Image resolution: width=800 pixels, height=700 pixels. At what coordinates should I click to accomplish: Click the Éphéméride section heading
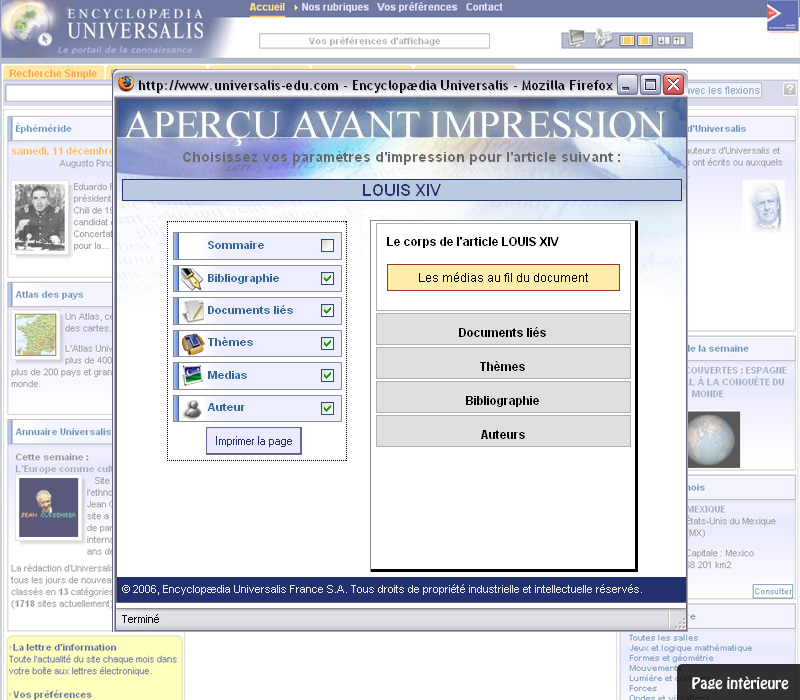point(43,129)
